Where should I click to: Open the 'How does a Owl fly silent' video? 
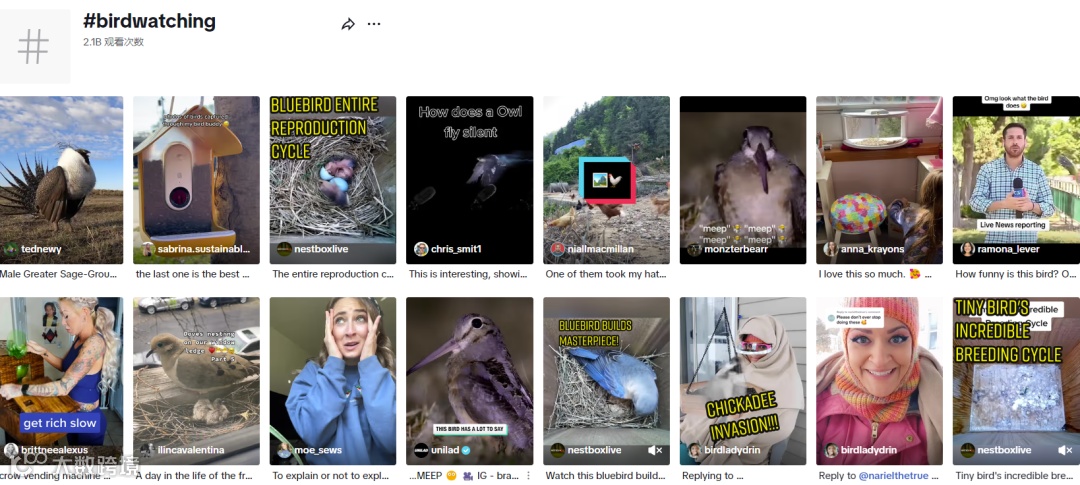tap(470, 180)
